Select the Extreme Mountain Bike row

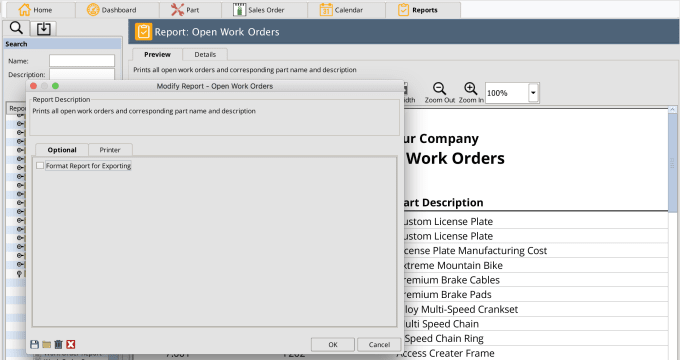(x=535, y=265)
